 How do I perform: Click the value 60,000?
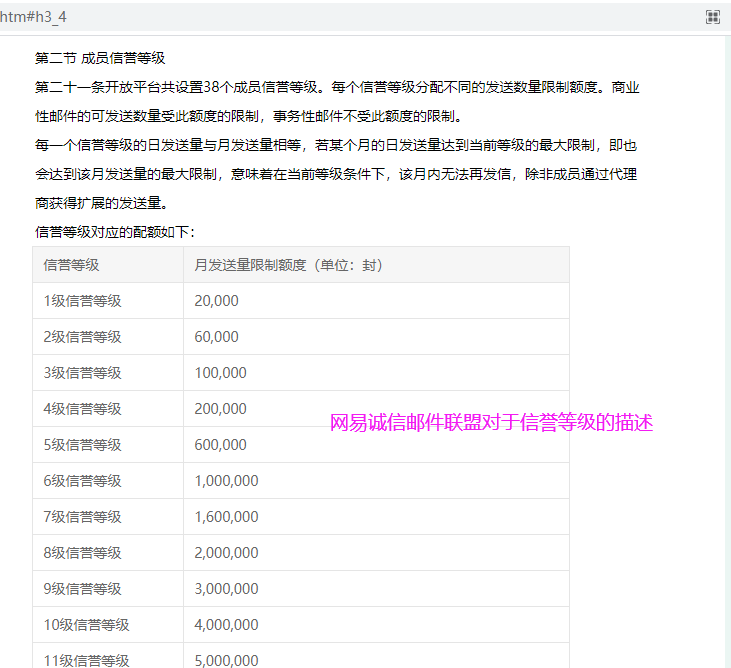216,337
